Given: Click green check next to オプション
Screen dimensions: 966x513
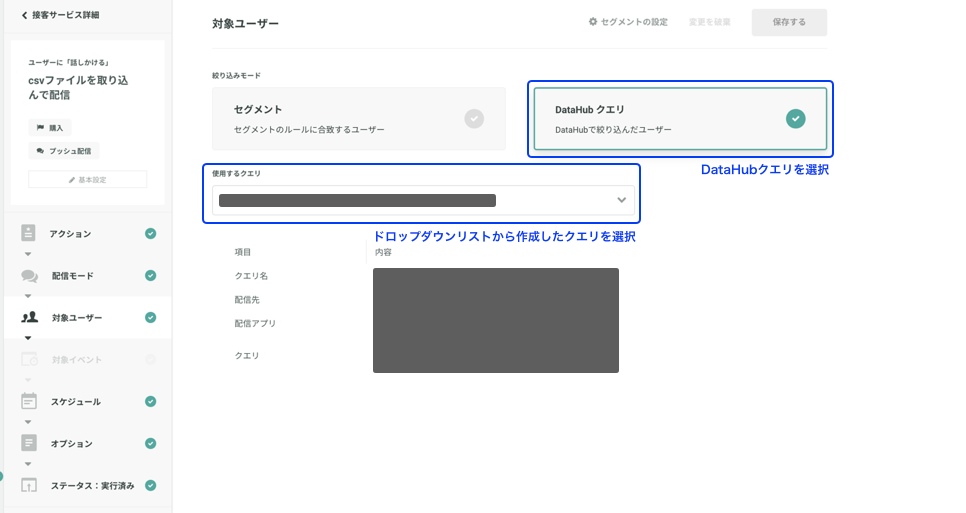Looking at the screenshot, I should [x=150, y=443].
